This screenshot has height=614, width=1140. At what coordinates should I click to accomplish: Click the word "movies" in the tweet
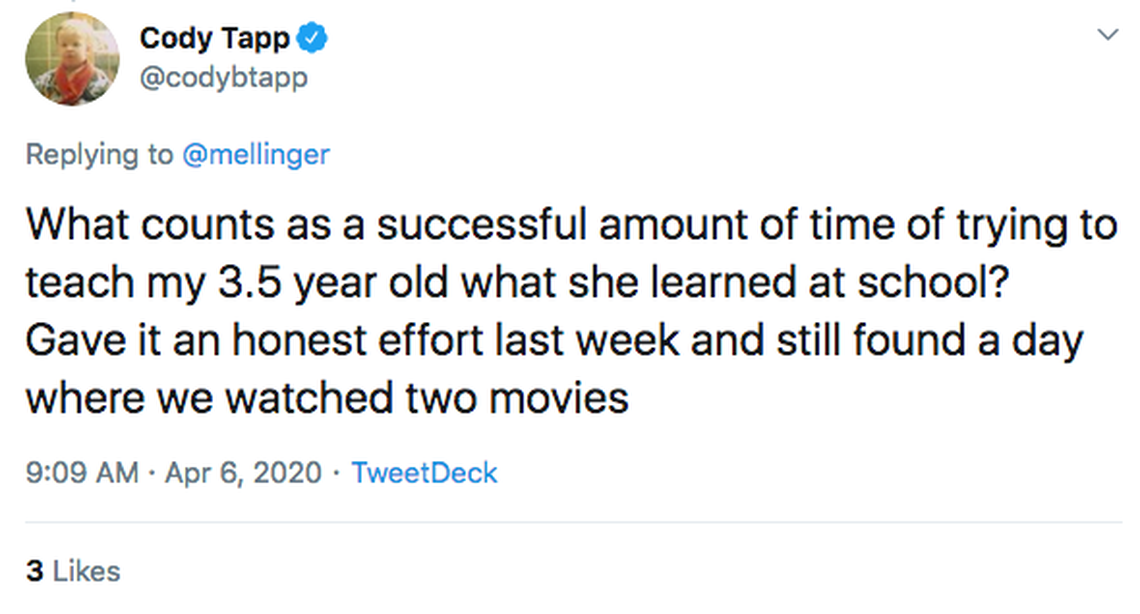coord(558,398)
